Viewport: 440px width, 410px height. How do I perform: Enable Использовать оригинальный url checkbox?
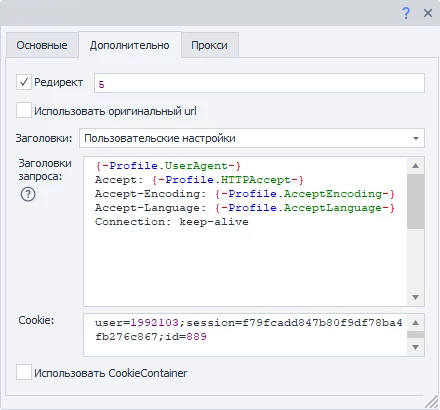click(x=24, y=110)
